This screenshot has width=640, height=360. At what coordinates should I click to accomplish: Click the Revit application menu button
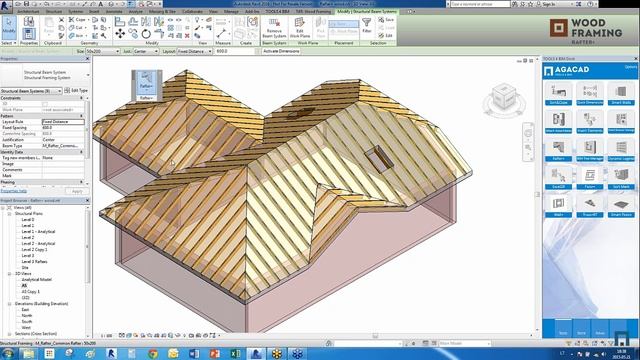point(6,7)
